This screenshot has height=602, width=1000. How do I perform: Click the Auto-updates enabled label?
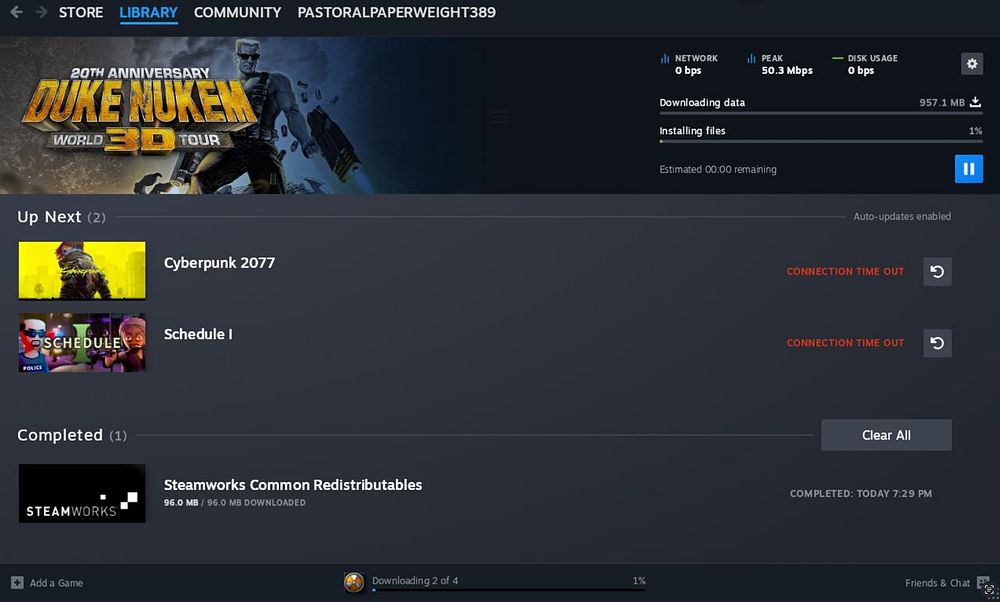pos(902,217)
